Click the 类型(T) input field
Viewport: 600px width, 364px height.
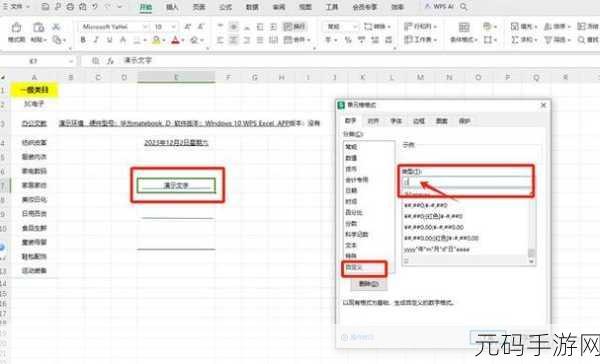pos(466,182)
